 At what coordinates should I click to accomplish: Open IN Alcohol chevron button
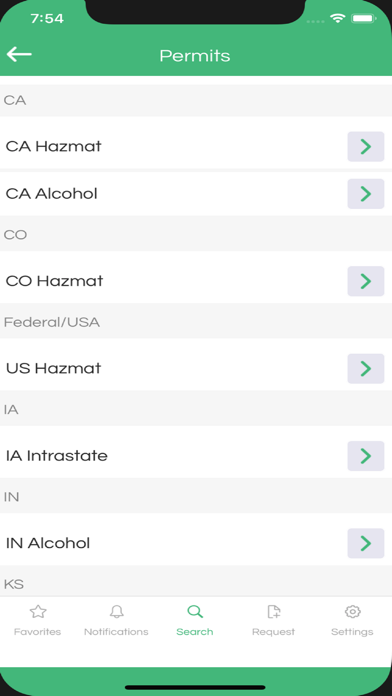pyautogui.click(x=366, y=543)
